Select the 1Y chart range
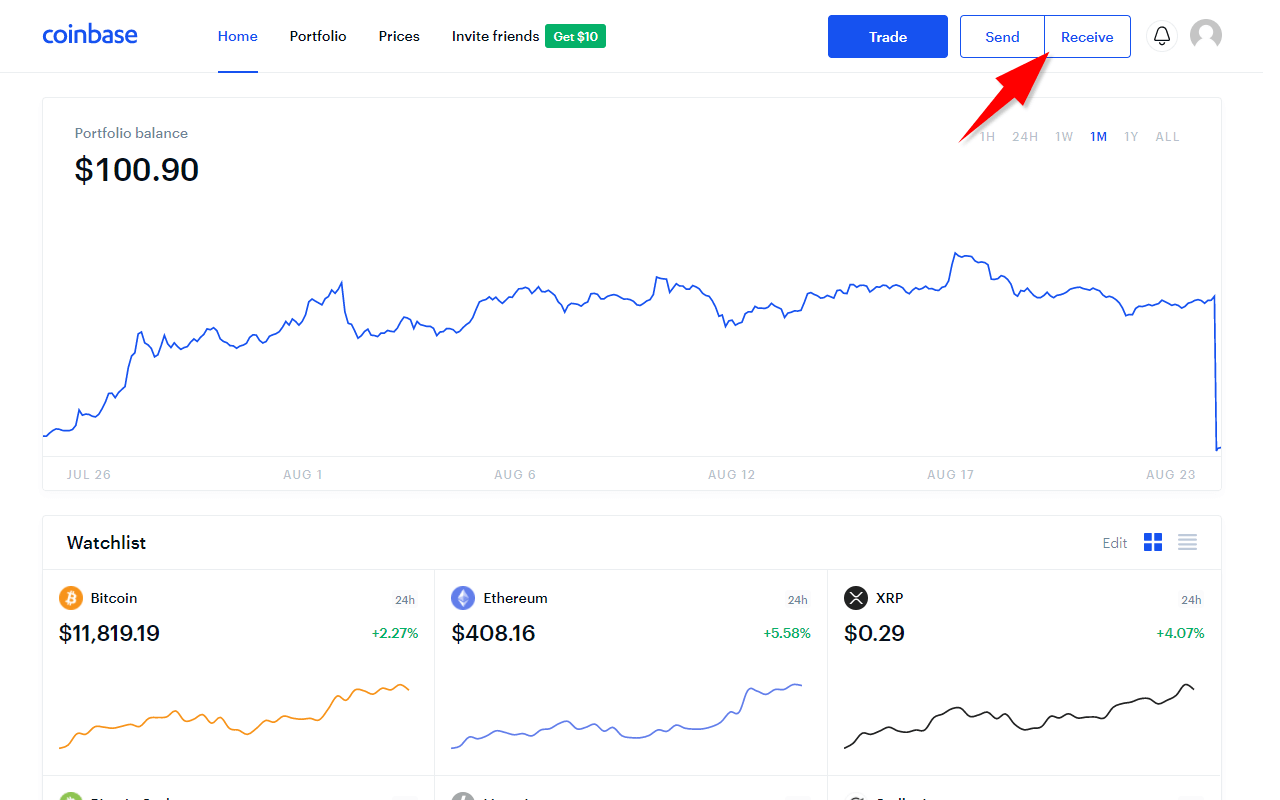This screenshot has width=1280, height=800. point(1131,137)
